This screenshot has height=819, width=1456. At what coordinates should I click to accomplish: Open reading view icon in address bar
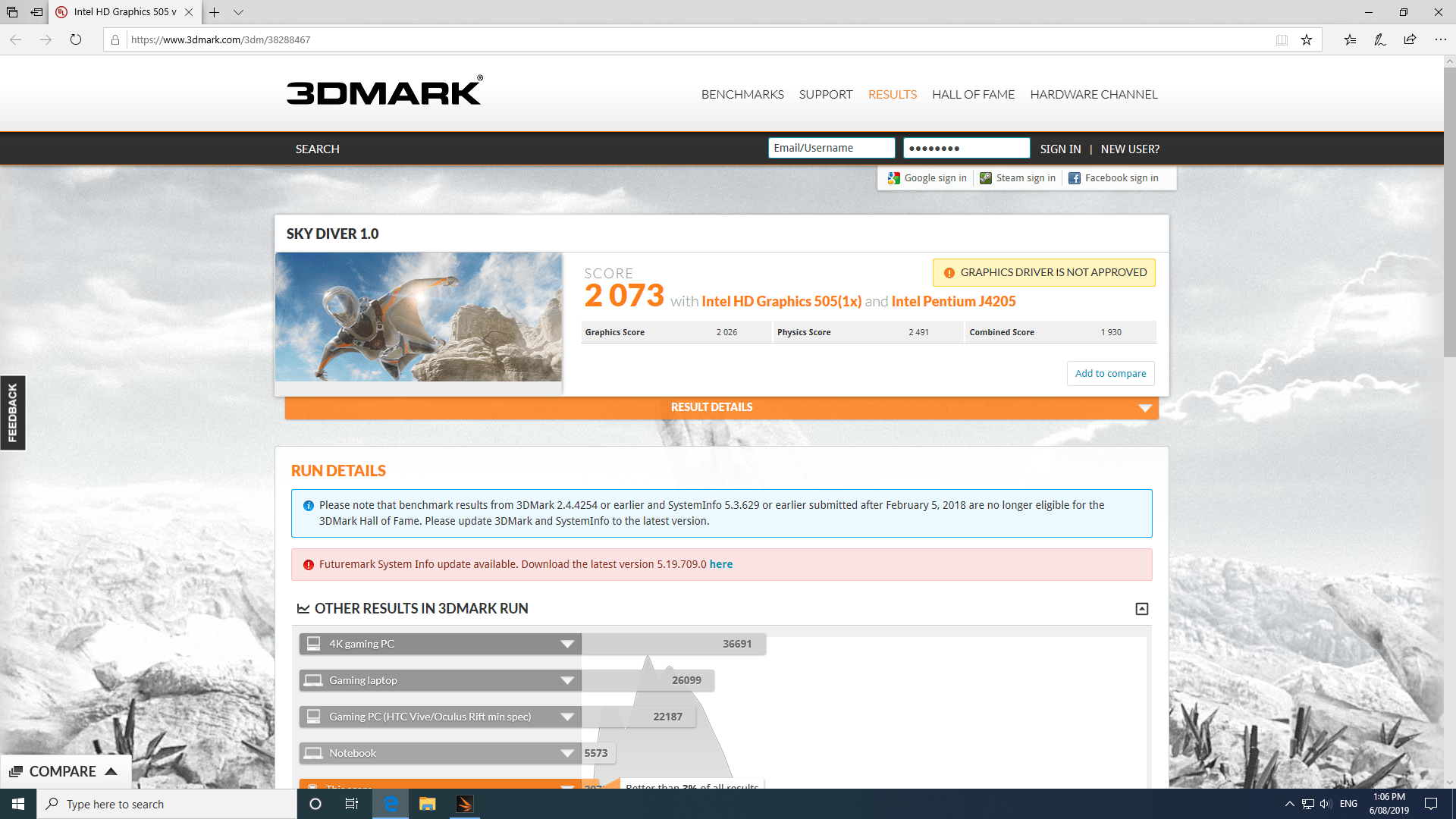coord(1282,39)
